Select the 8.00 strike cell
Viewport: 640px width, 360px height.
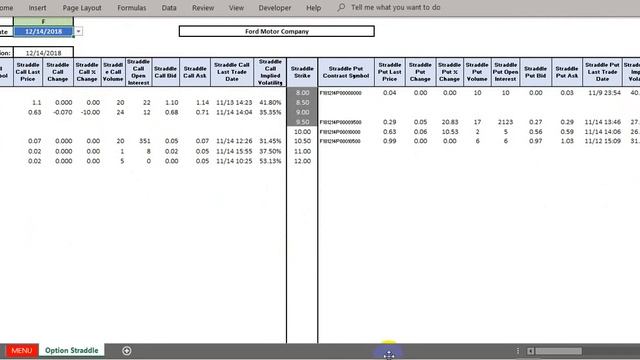point(302,93)
